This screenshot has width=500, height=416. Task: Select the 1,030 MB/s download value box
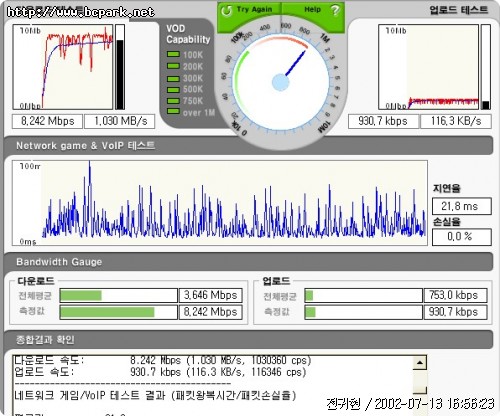[120, 121]
